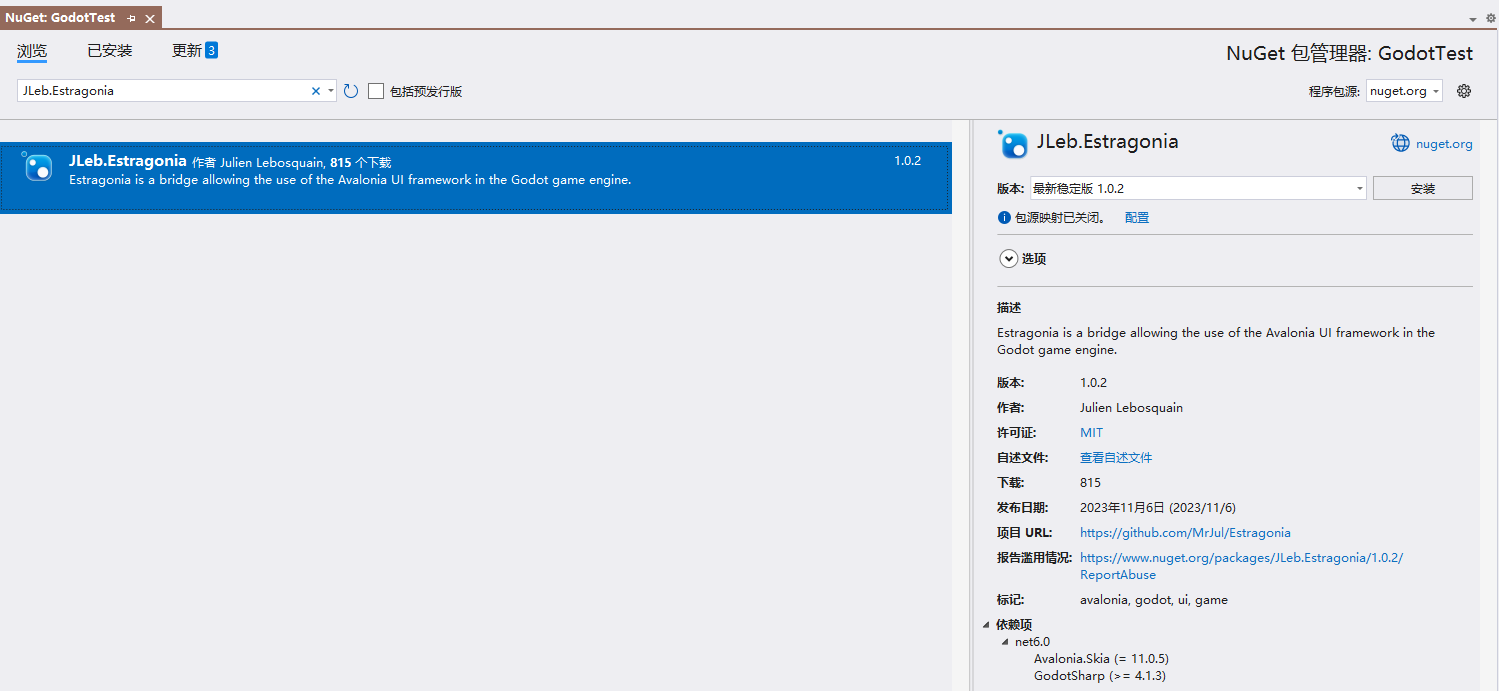
Task: Open the nuget.org link in details header
Action: 1444,144
